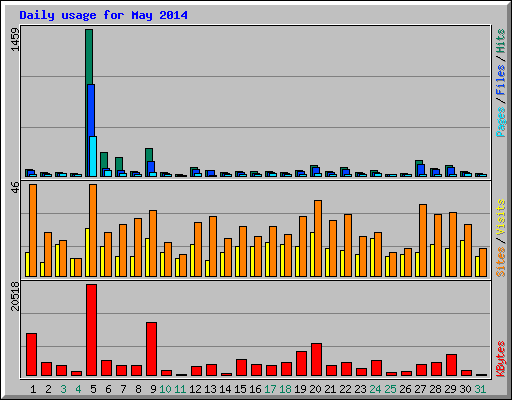Click day 18 on the x-axis
The image size is (512, 400).
tap(285, 389)
